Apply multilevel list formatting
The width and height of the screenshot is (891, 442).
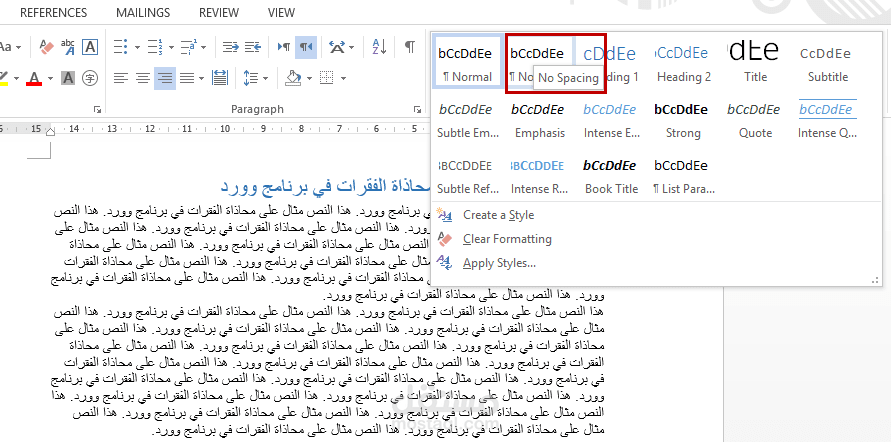pos(188,47)
